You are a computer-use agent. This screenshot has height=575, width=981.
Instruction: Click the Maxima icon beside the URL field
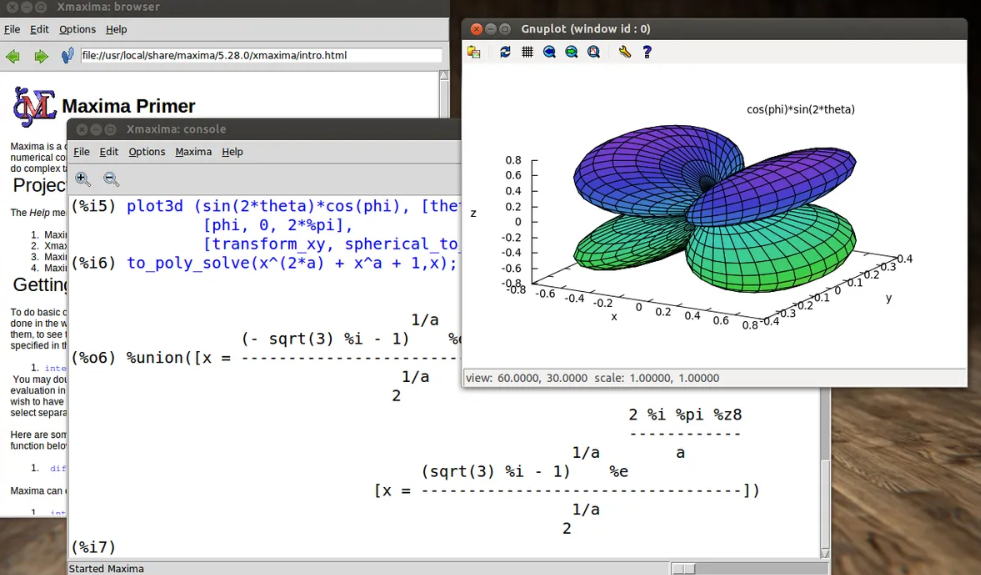coord(68,56)
